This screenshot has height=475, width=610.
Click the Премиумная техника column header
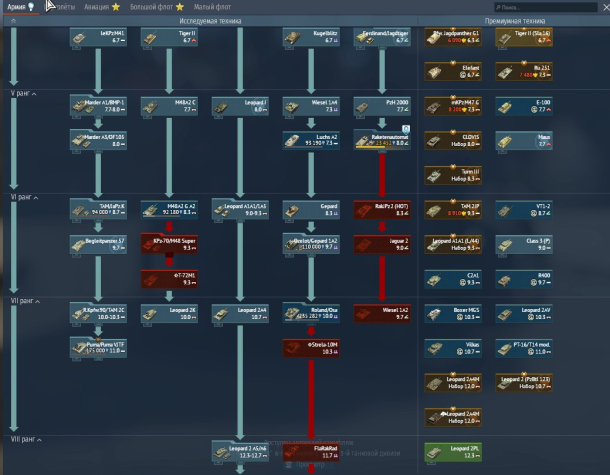[514, 20]
